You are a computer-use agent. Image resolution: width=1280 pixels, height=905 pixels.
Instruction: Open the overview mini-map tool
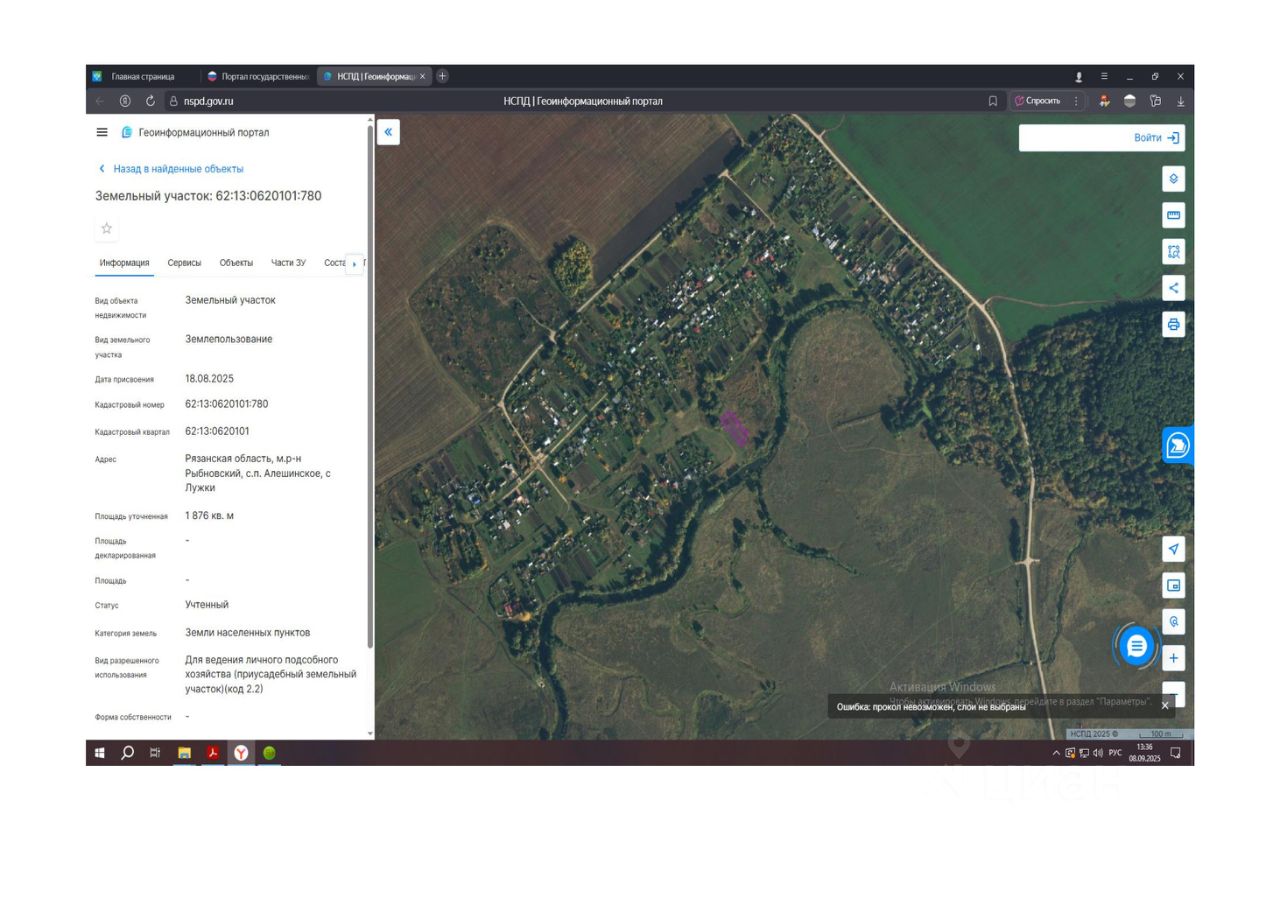click(1174, 585)
